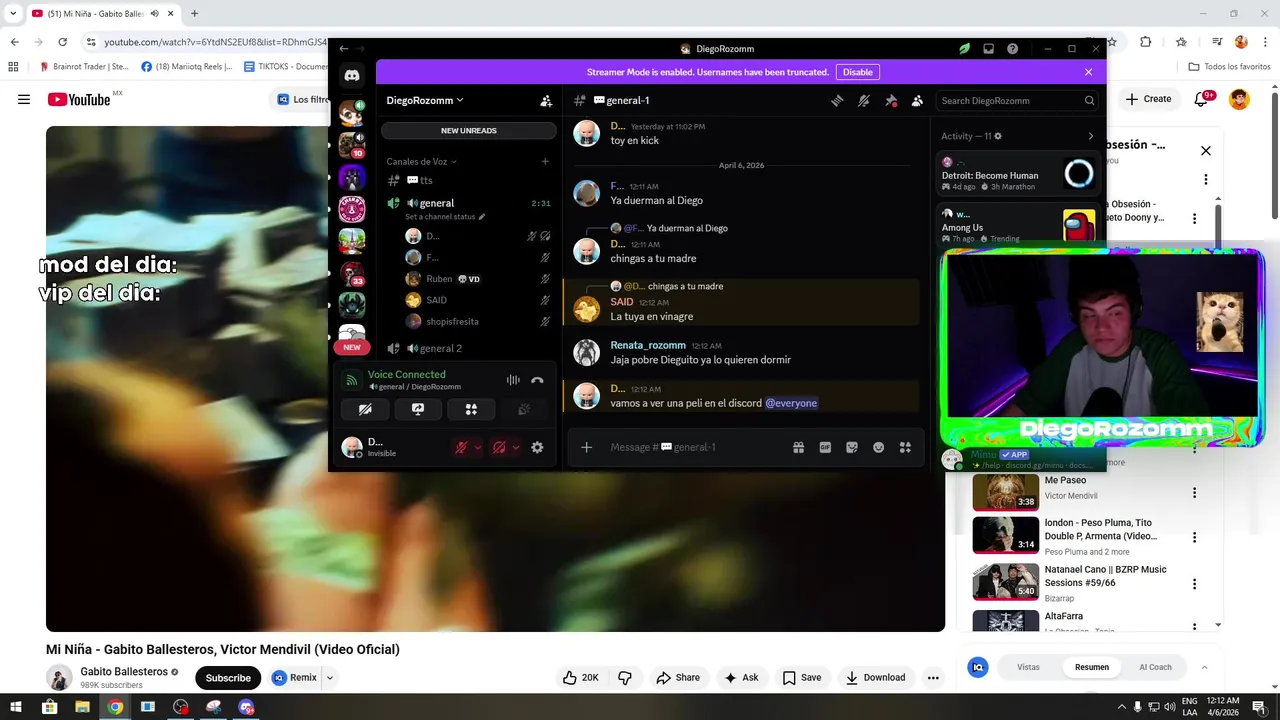Open Threads icon in general-1 header
Viewport: 1280px width, 720px height.
coord(837,100)
